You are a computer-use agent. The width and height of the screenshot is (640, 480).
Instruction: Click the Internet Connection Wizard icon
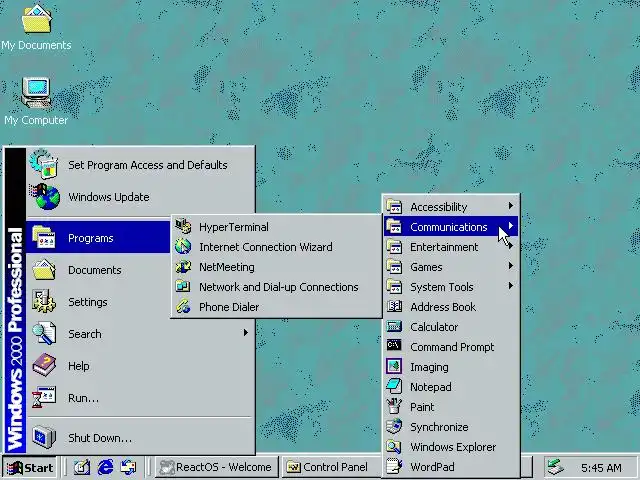(x=183, y=247)
